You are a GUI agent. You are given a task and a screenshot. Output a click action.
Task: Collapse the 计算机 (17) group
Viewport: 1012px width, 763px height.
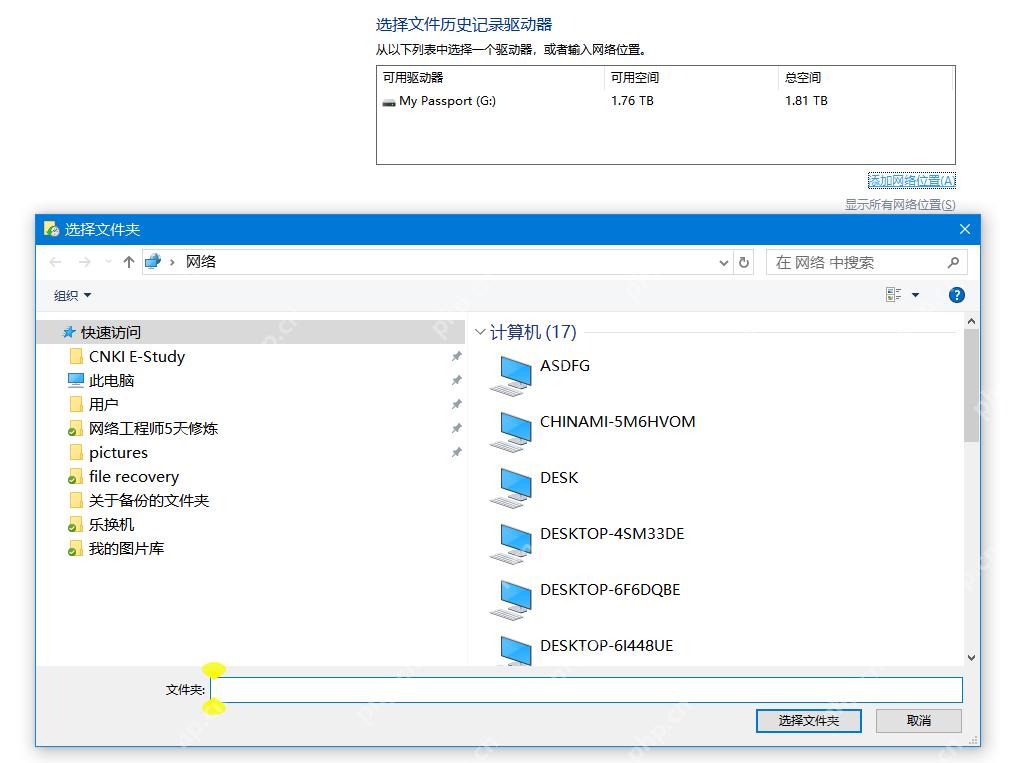coord(480,332)
